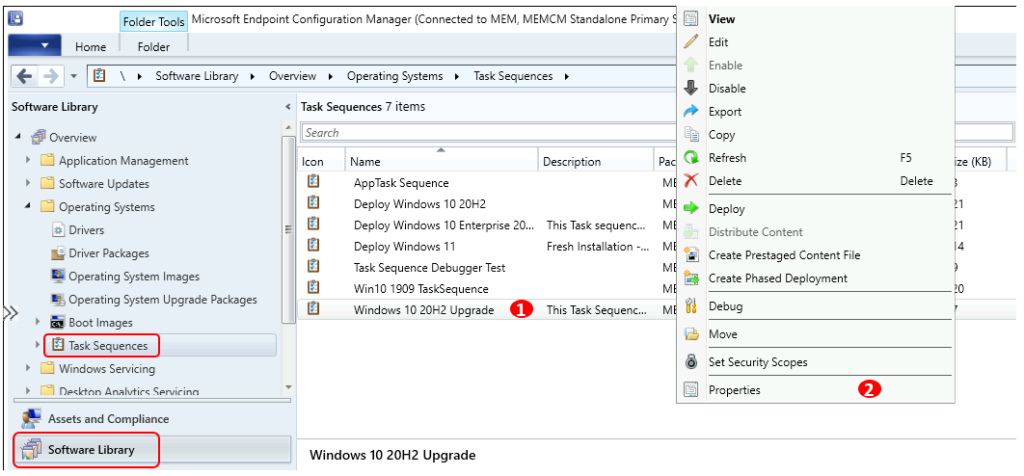Select Task Sequences in the tree
This screenshot has height=476, width=1024.
(108, 345)
